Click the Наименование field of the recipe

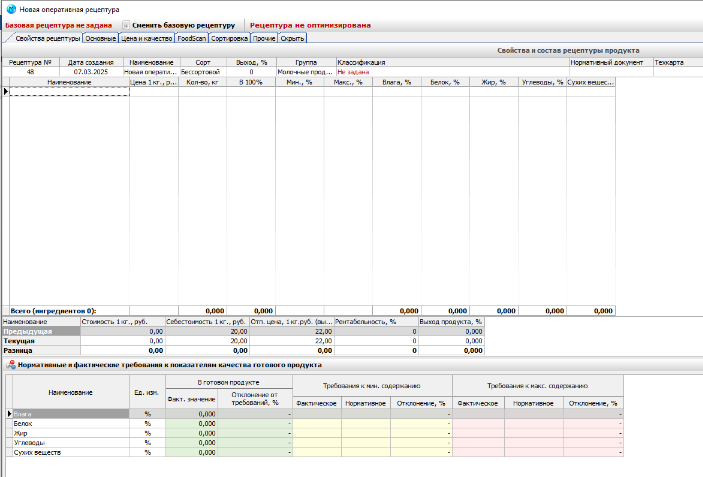(150, 72)
